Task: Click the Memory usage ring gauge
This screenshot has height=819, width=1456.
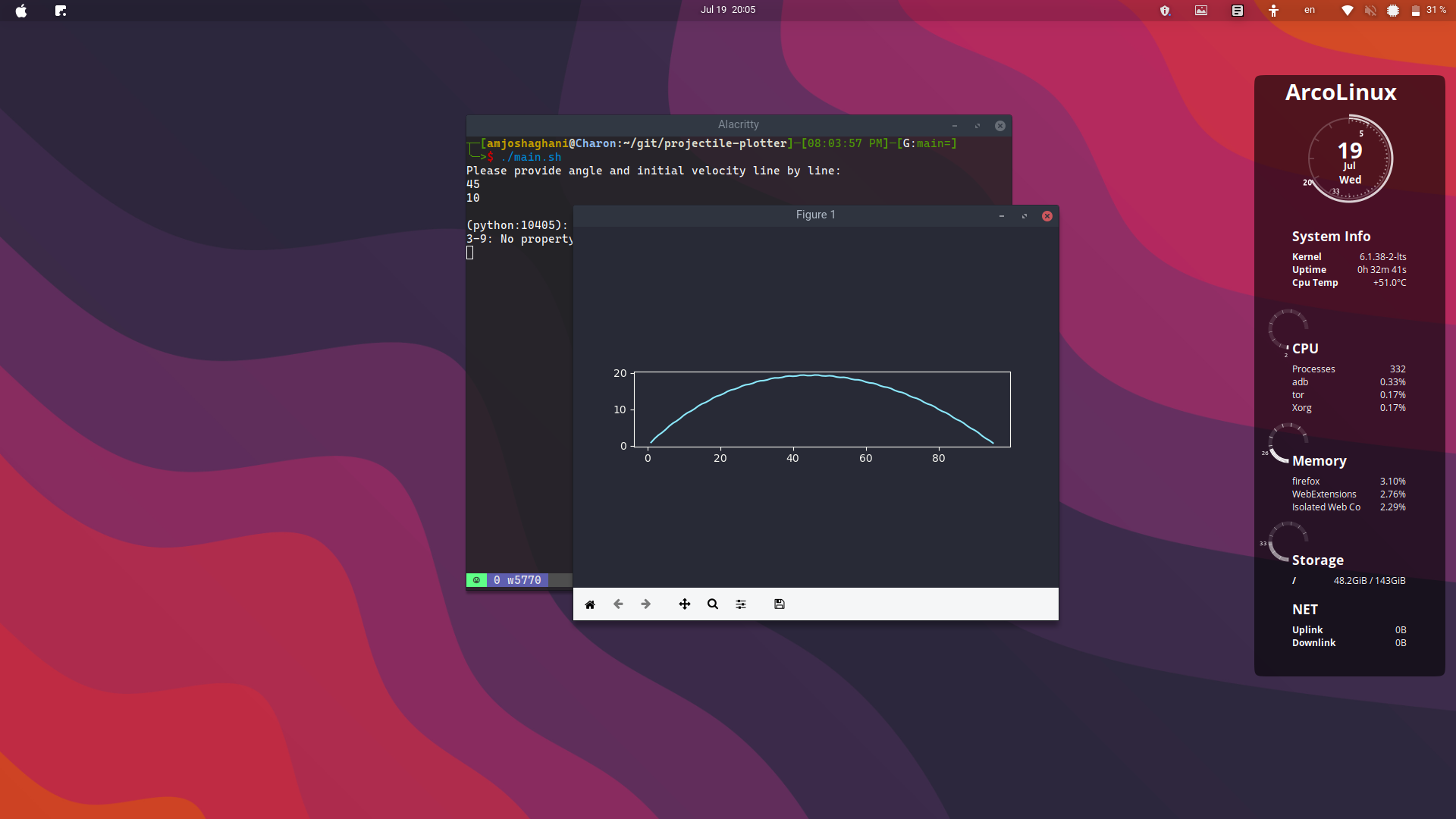Action: point(1288,443)
